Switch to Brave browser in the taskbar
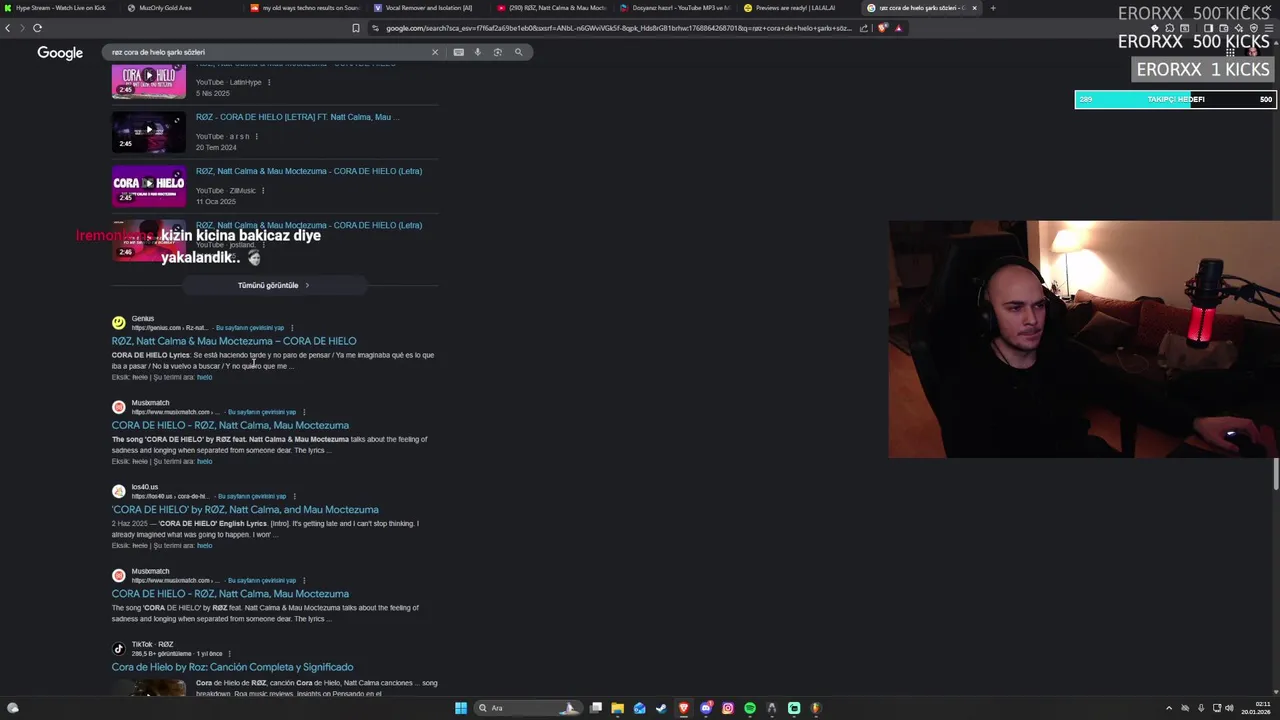 (x=684, y=708)
